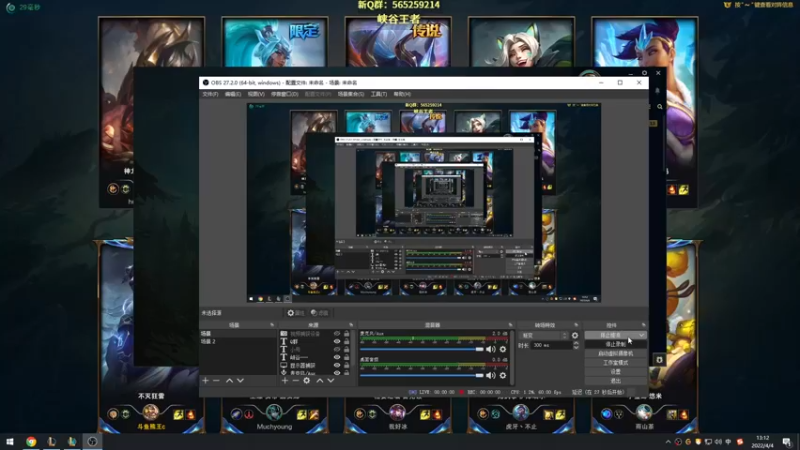Image resolution: width=800 pixels, height=450 pixels.
Task: Move the scene up with the arrow icon
Action: point(229,381)
